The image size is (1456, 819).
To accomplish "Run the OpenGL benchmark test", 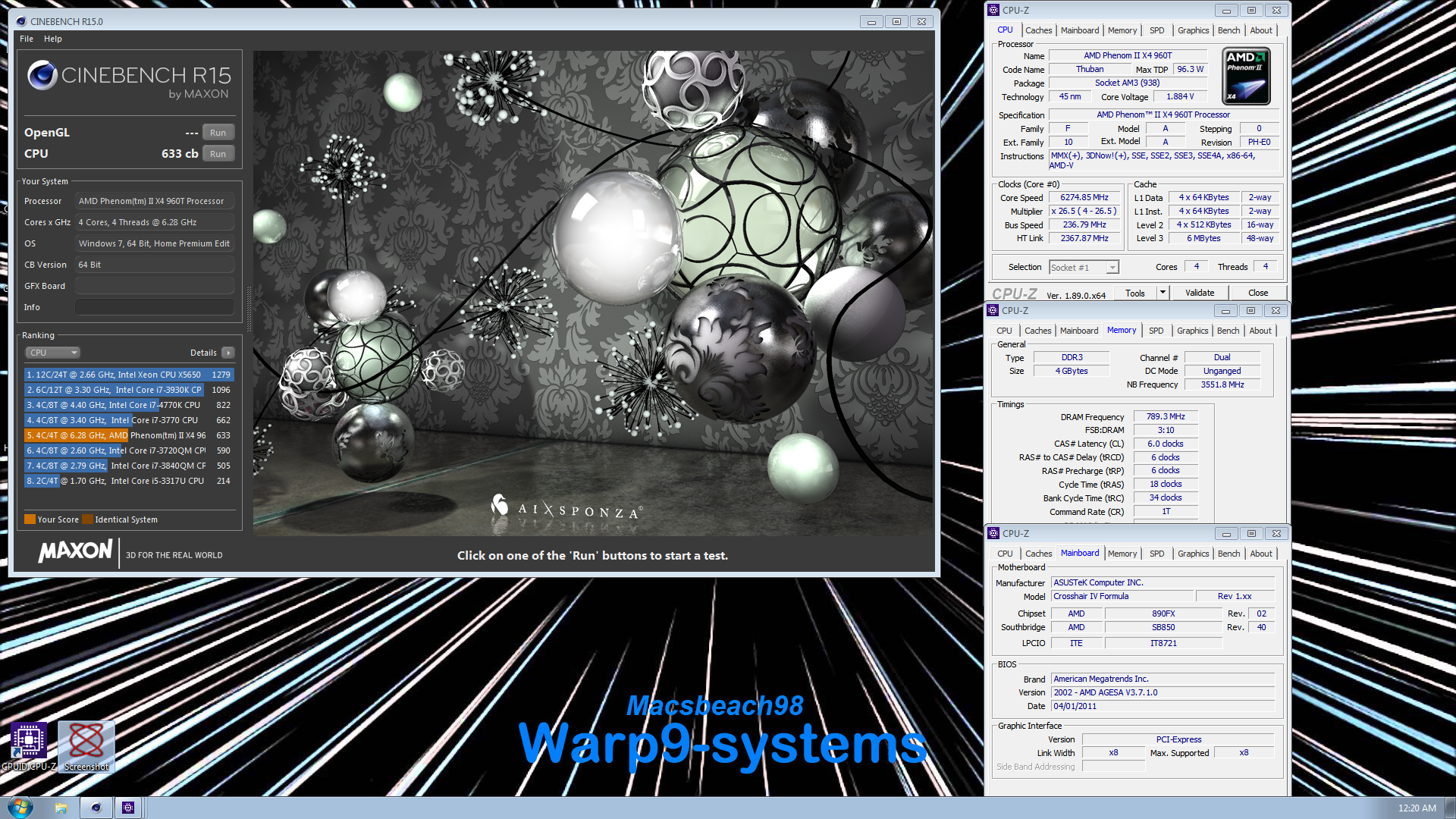I will (x=218, y=133).
